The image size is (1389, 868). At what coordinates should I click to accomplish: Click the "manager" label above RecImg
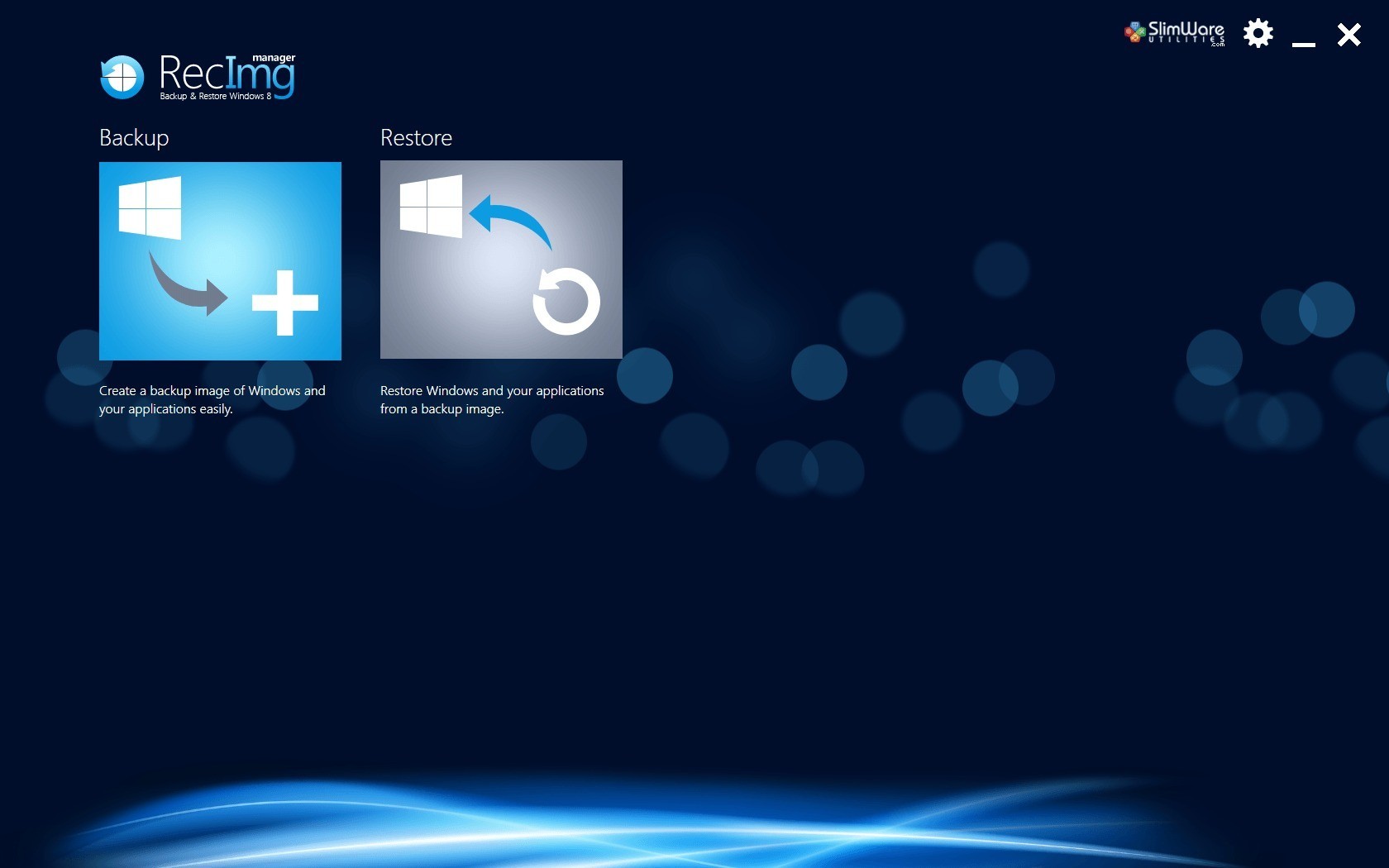pos(274,58)
